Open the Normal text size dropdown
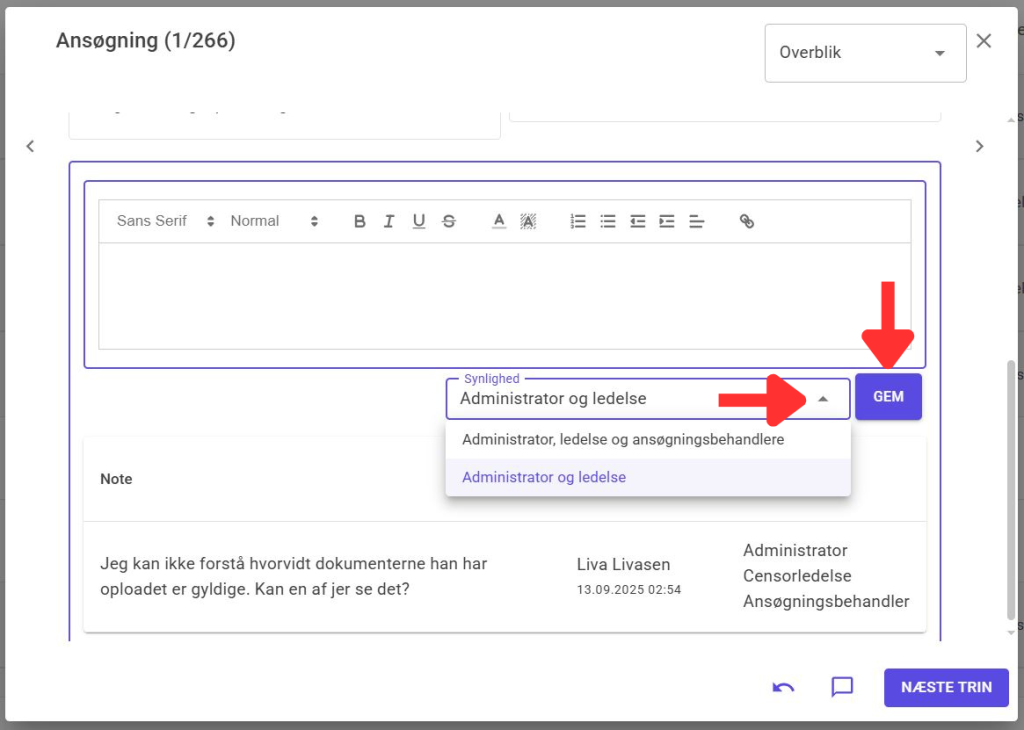 (x=274, y=221)
